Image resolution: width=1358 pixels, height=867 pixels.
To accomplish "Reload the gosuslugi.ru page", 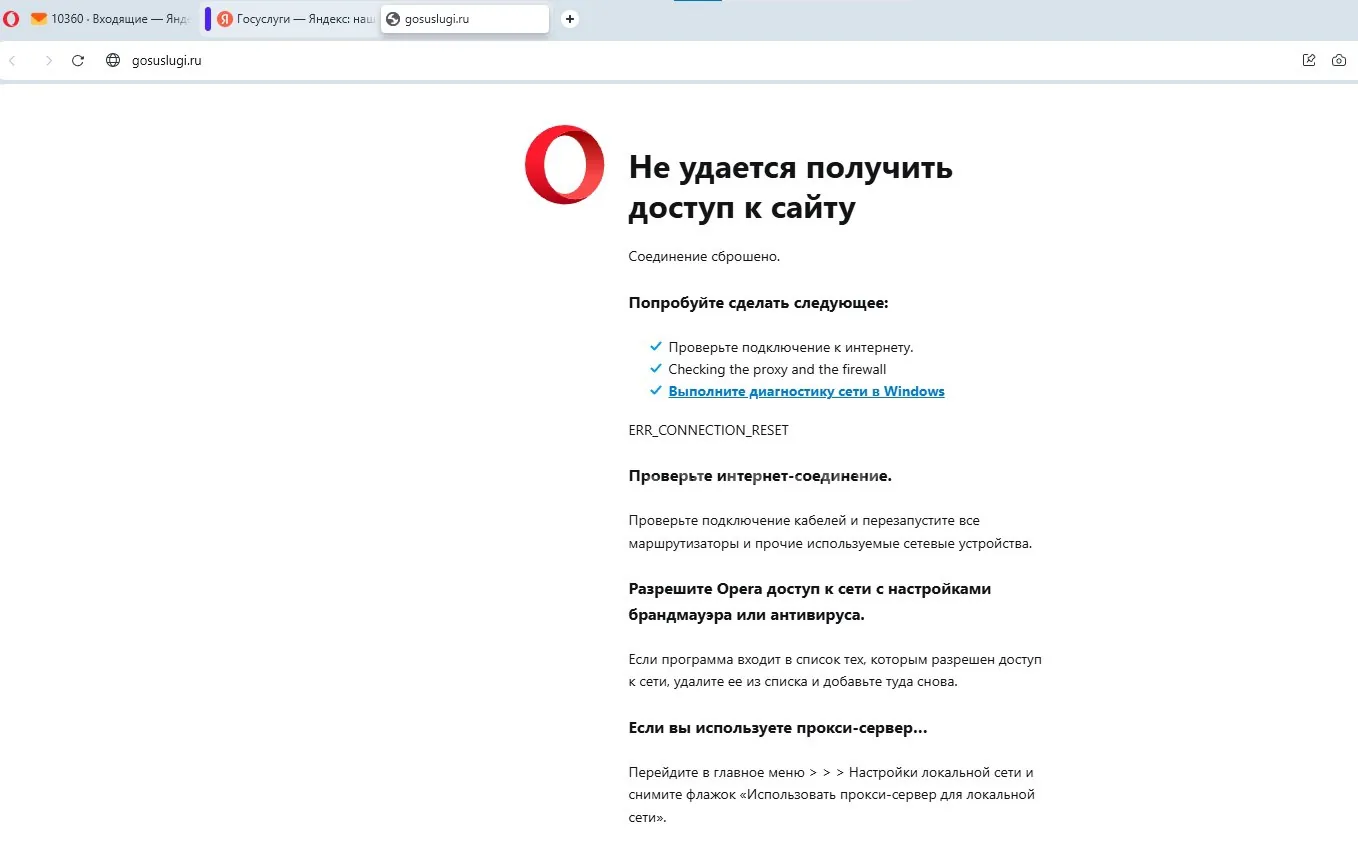I will coord(78,61).
